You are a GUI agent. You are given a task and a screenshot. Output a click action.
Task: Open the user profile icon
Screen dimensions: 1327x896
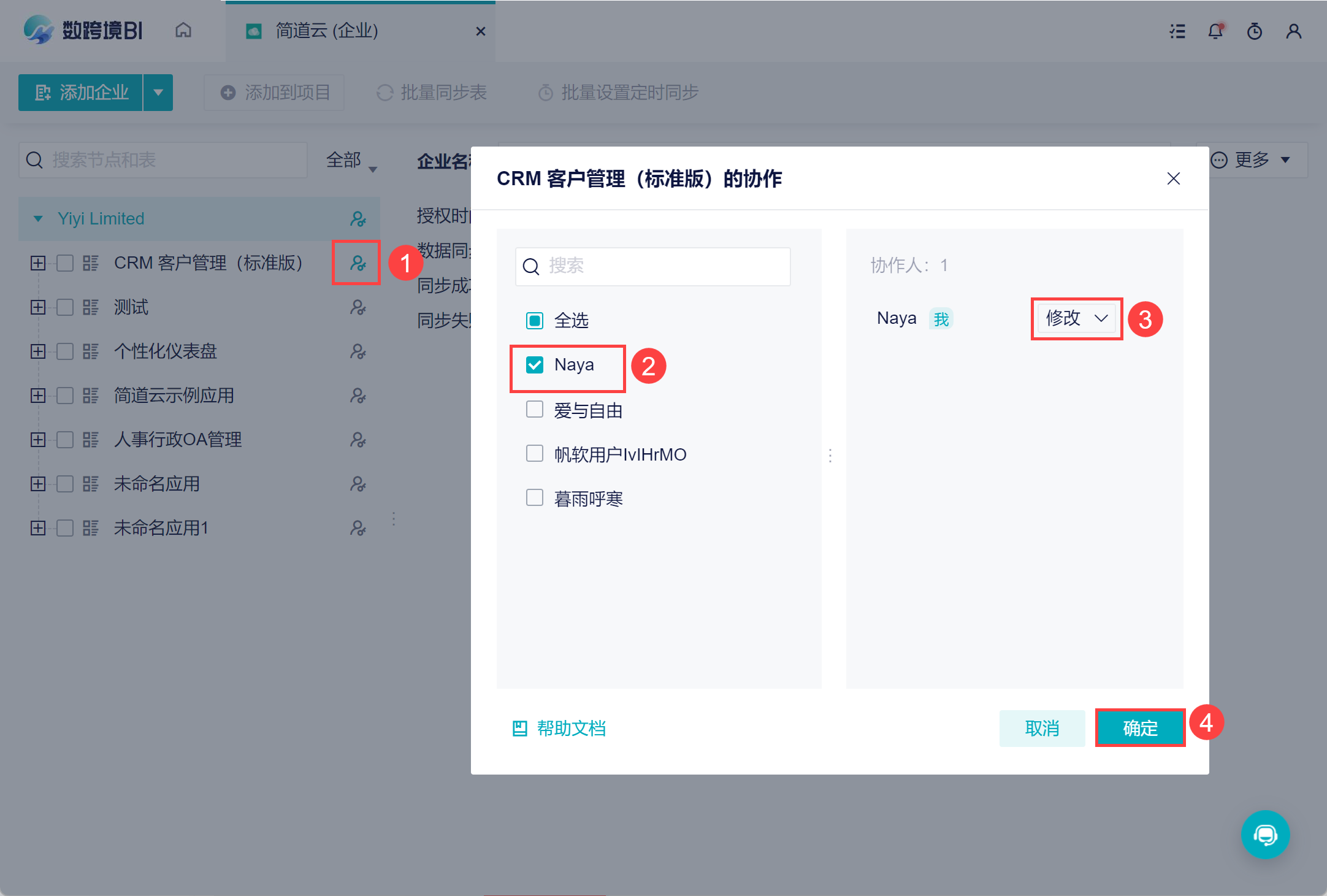(x=1294, y=31)
